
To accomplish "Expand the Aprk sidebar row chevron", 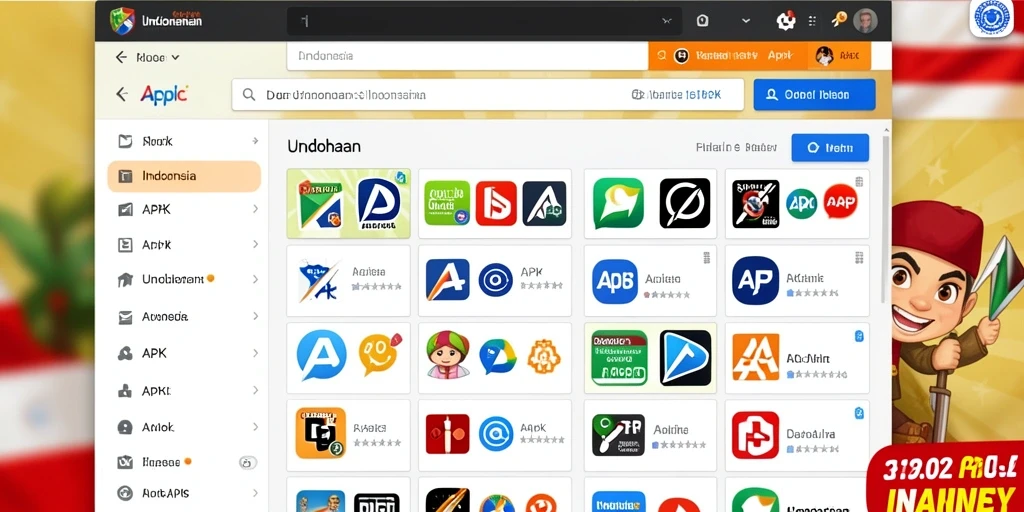I will [255, 244].
